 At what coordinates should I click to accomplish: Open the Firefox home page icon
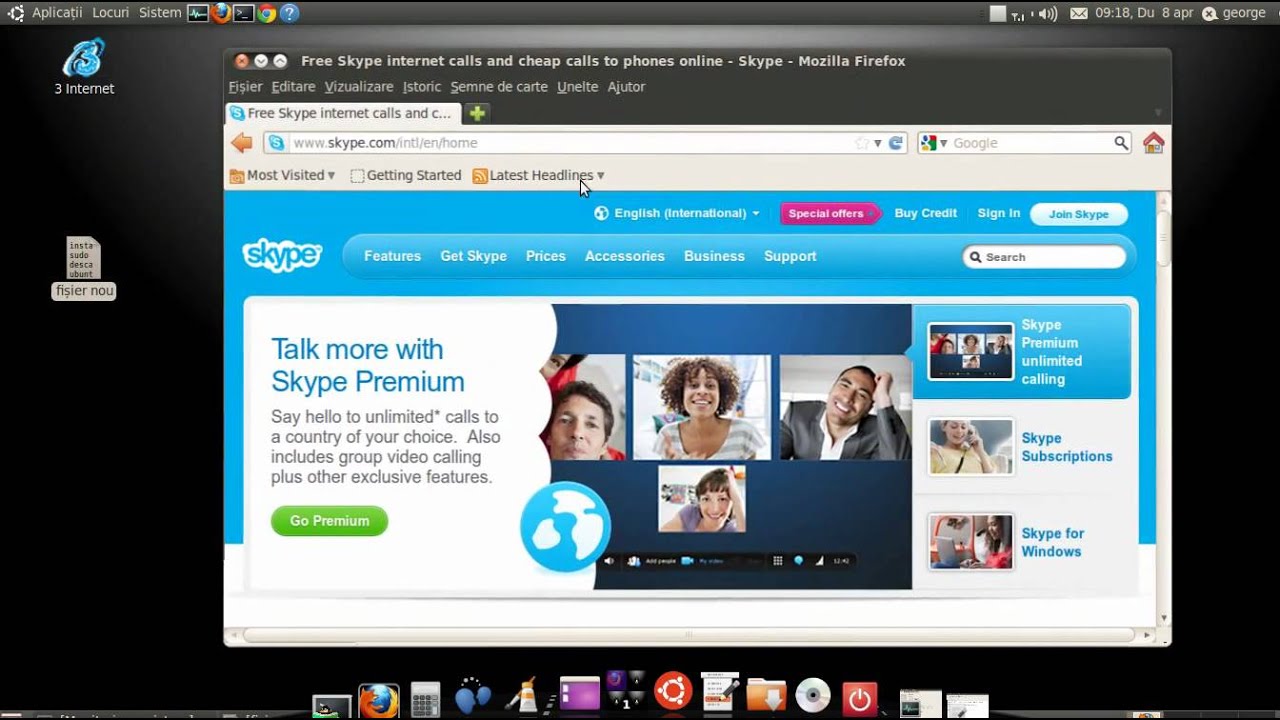coord(1153,143)
